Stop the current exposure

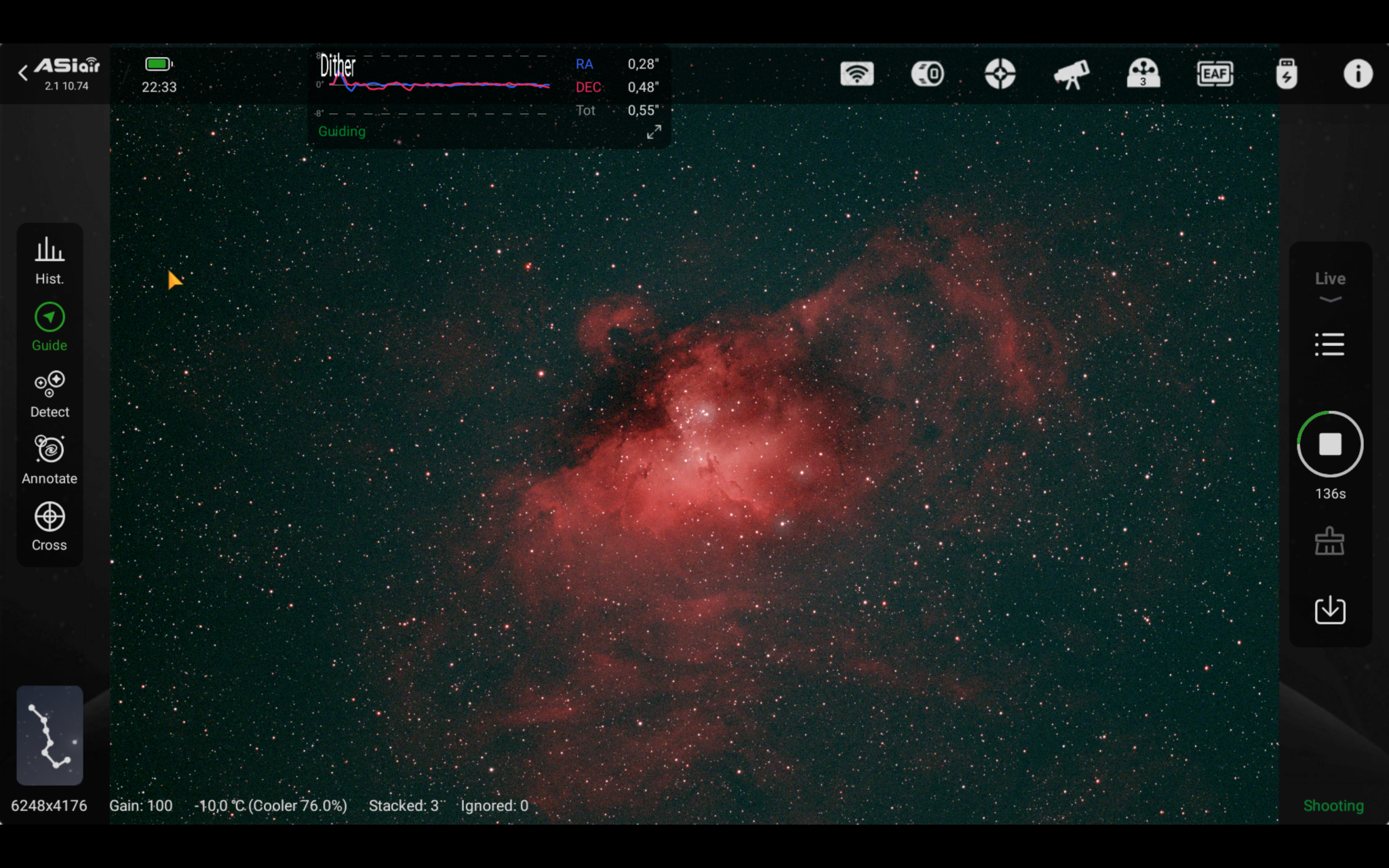1330,445
